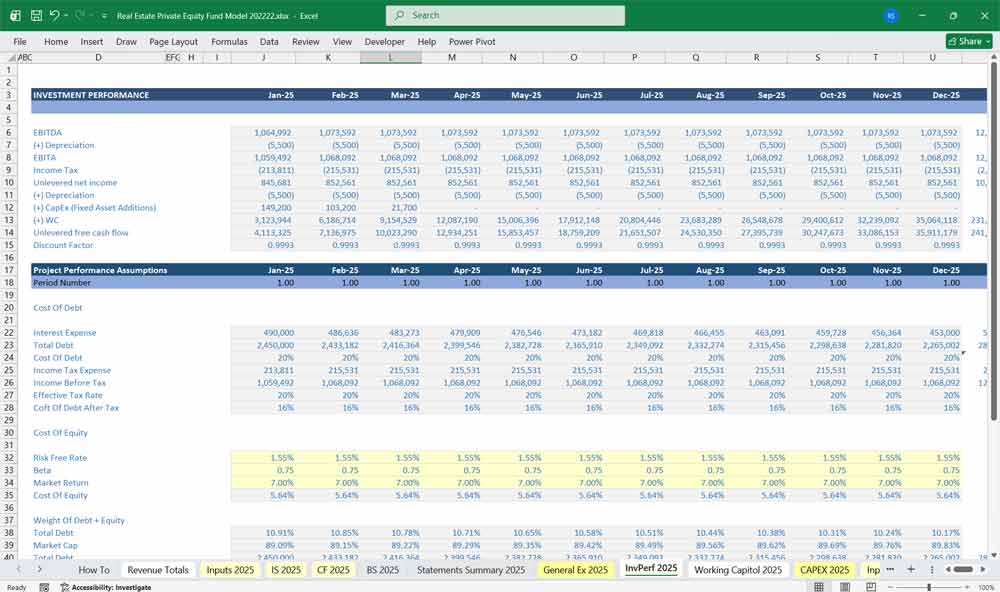Open the sheet list via the ellipsis tab button
The height and width of the screenshot is (592, 1000).
pos(890,569)
